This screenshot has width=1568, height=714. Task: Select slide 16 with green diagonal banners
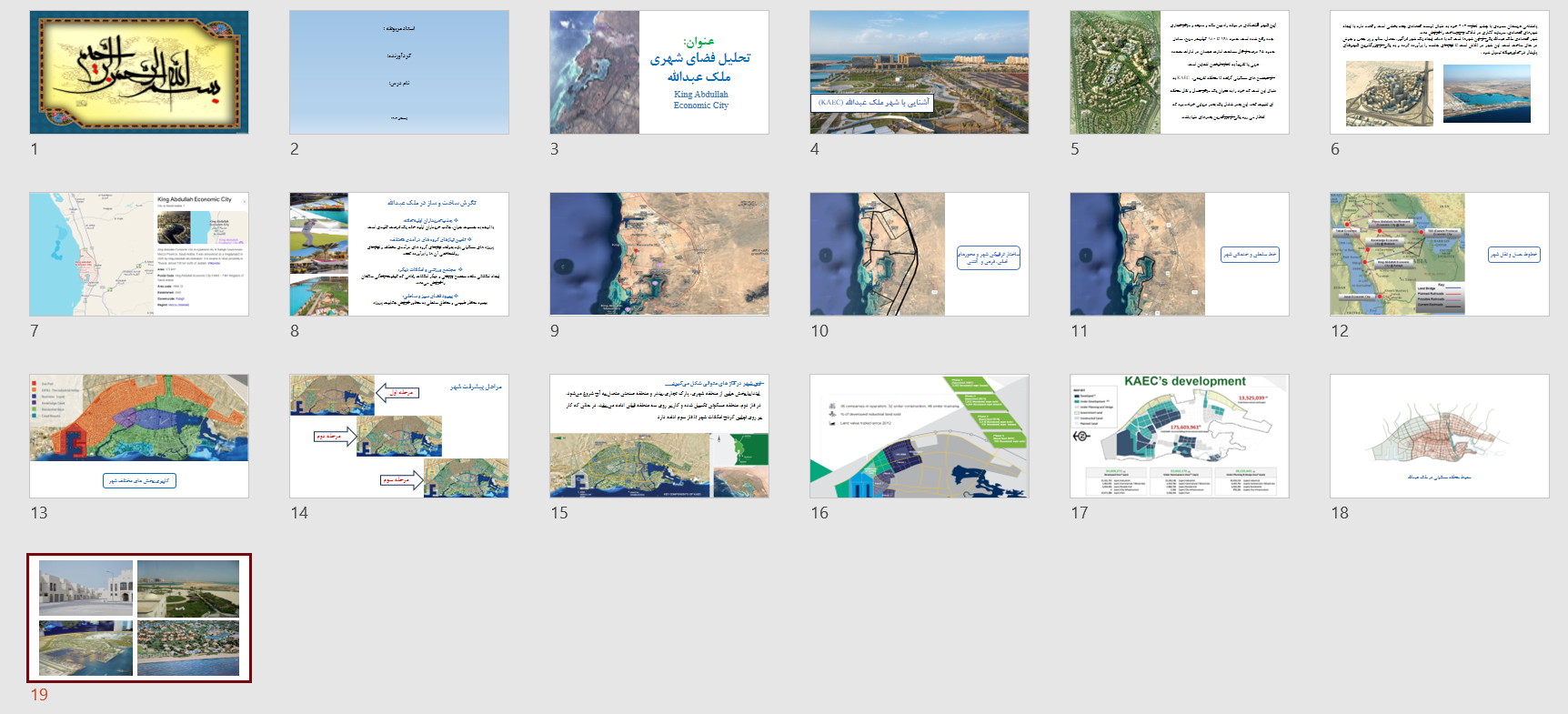pos(920,437)
